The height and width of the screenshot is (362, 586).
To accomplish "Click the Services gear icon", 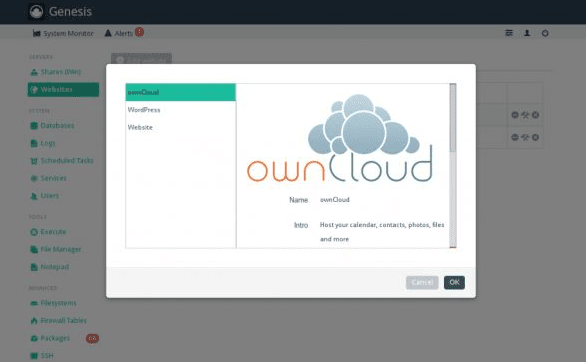I will pos(34,179).
